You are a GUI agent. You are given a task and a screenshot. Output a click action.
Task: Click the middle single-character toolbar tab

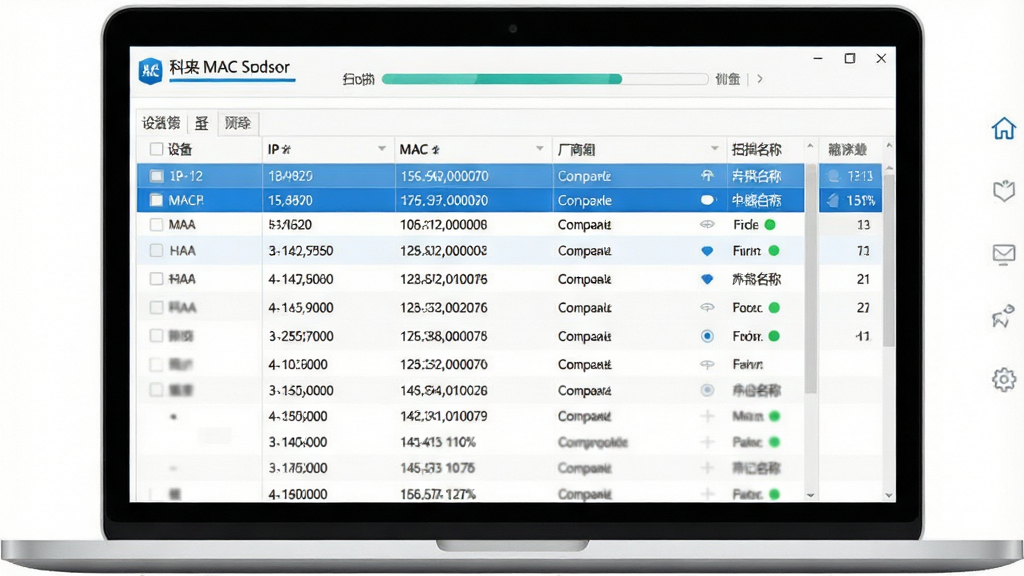pyautogui.click(x=202, y=123)
